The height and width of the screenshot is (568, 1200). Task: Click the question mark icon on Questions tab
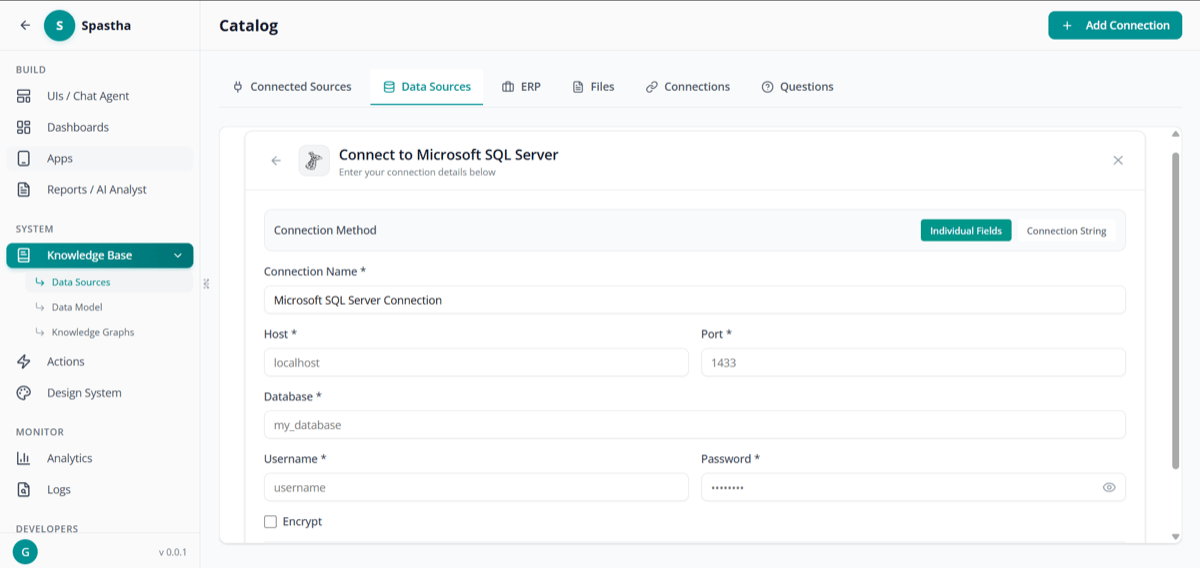[768, 87]
